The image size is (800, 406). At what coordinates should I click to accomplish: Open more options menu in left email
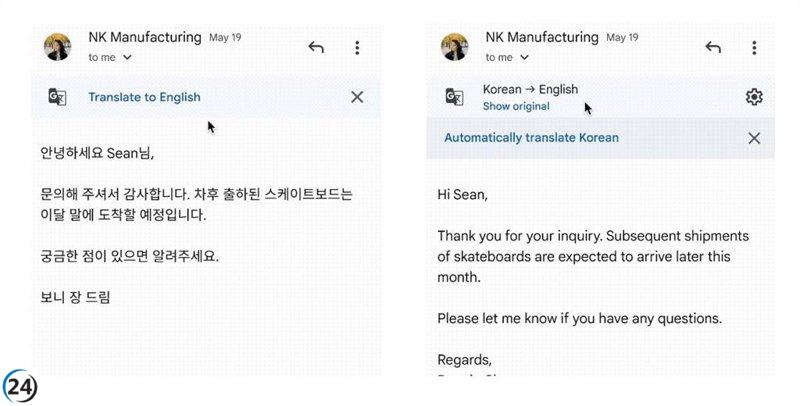357,47
